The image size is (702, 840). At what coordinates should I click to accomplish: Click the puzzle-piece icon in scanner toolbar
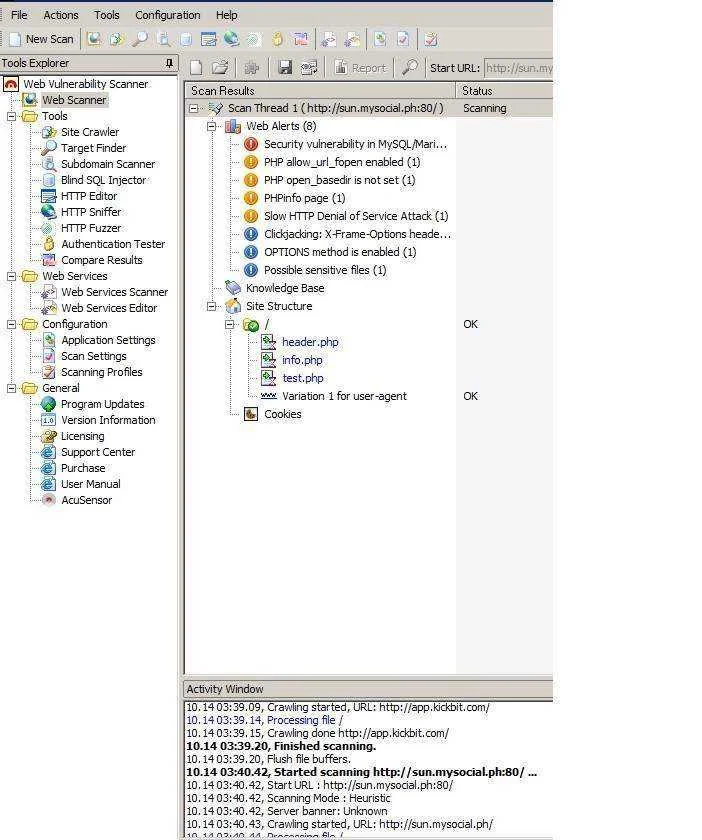251,68
